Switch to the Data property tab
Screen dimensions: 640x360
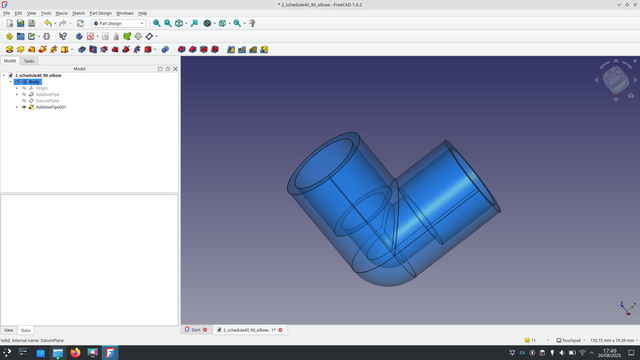point(26,330)
